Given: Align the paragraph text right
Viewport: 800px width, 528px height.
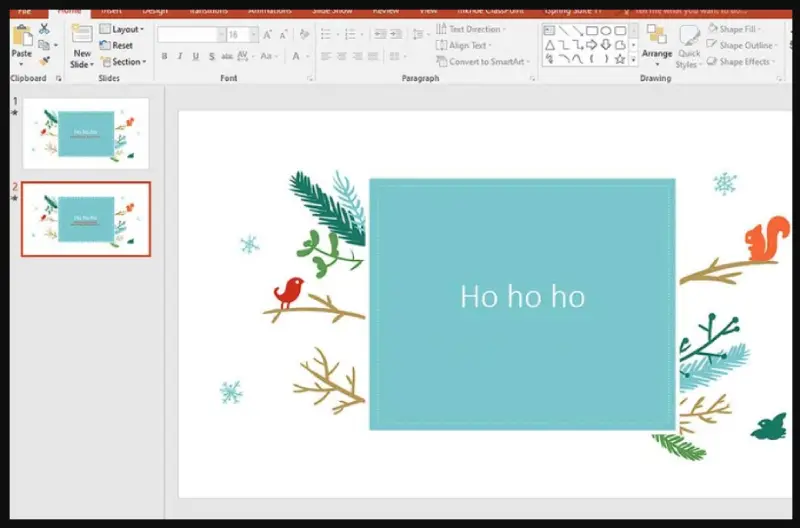Looking at the screenshot, I should click(357, 56).
